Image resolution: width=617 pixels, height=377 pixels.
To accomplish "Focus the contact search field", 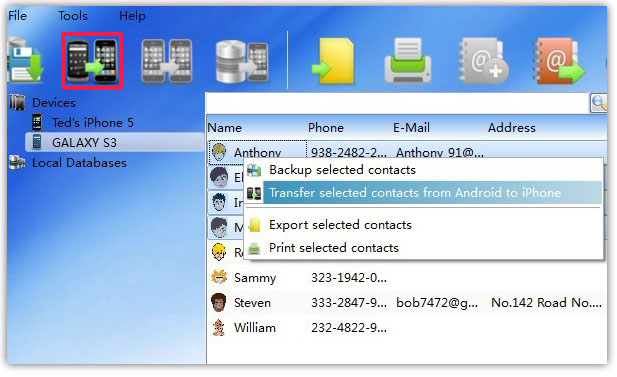I will pos(397,103).
